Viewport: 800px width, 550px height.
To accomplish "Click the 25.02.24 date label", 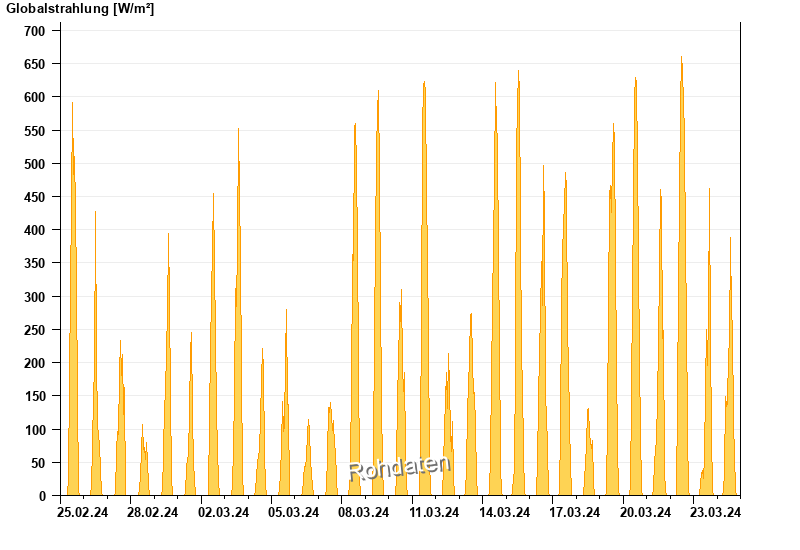I will click(83, 512).
